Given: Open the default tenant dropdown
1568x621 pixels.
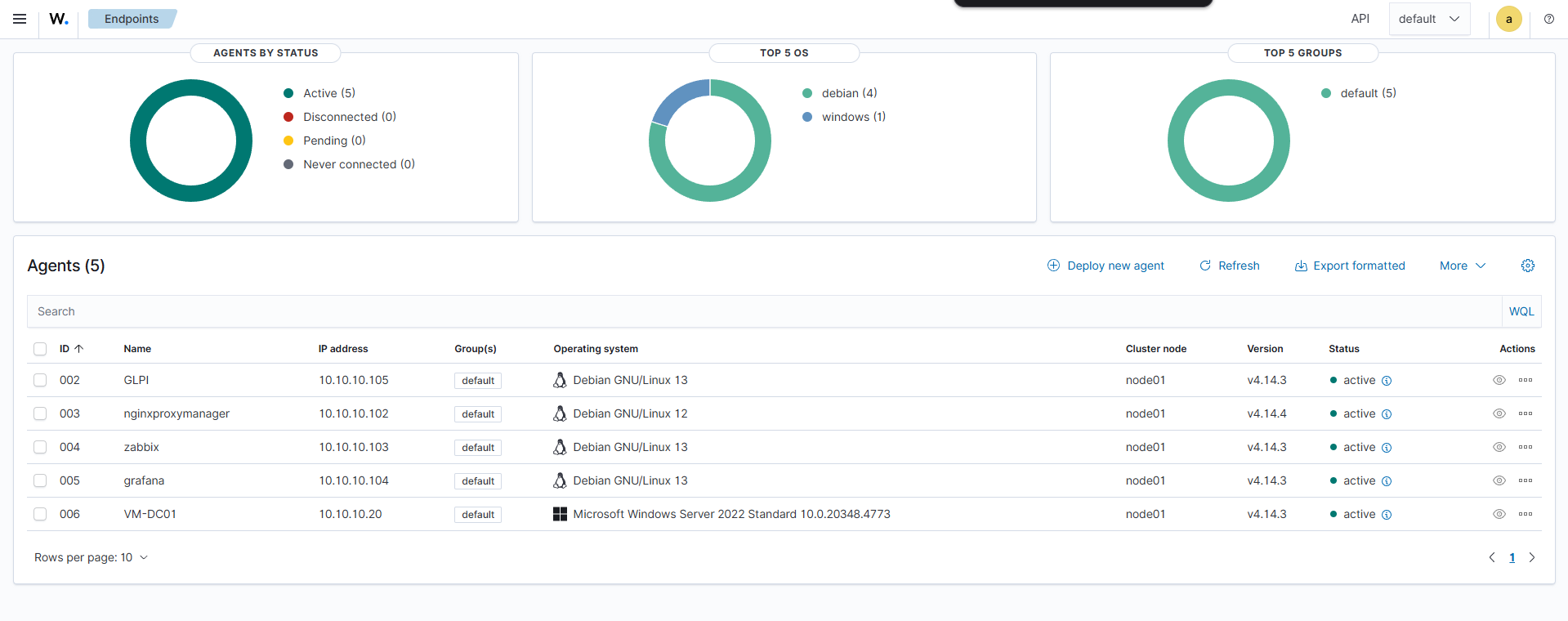Looking at the screenshot, I should [1429, 19].
